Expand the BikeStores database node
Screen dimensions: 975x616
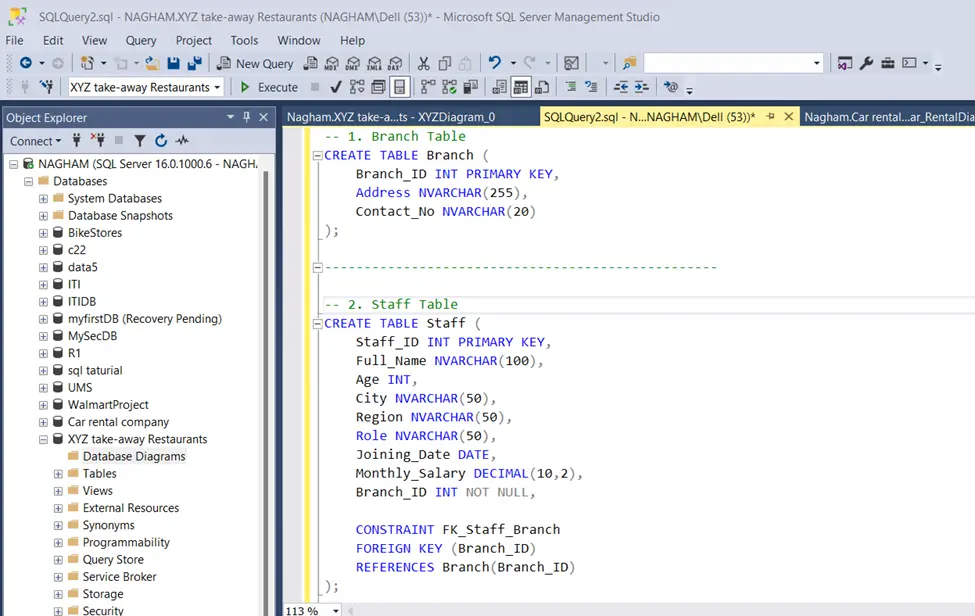click(x=43, y=233)
